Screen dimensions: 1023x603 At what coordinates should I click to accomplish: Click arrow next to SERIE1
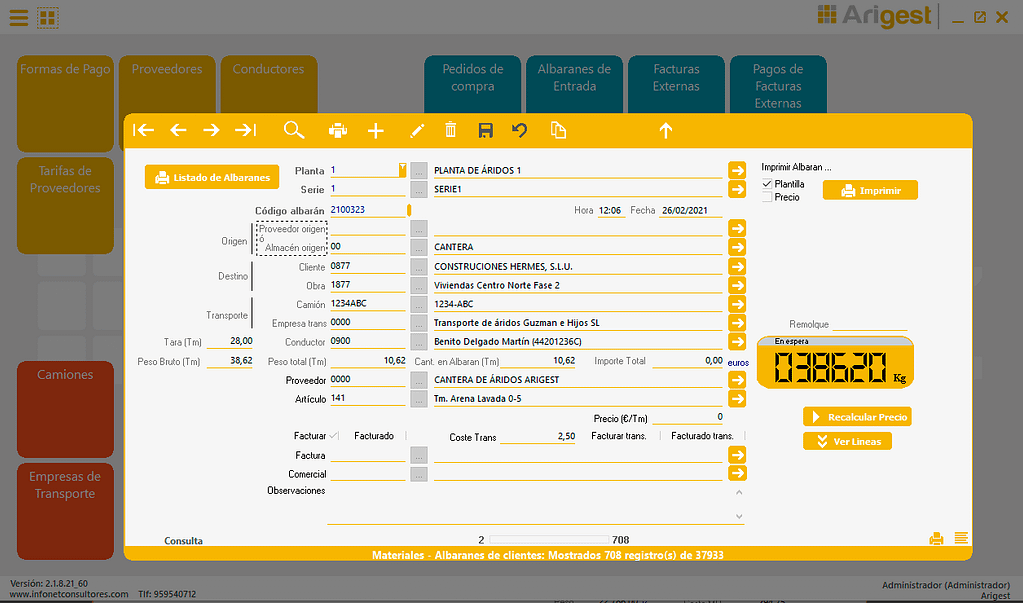coord(737,189)
